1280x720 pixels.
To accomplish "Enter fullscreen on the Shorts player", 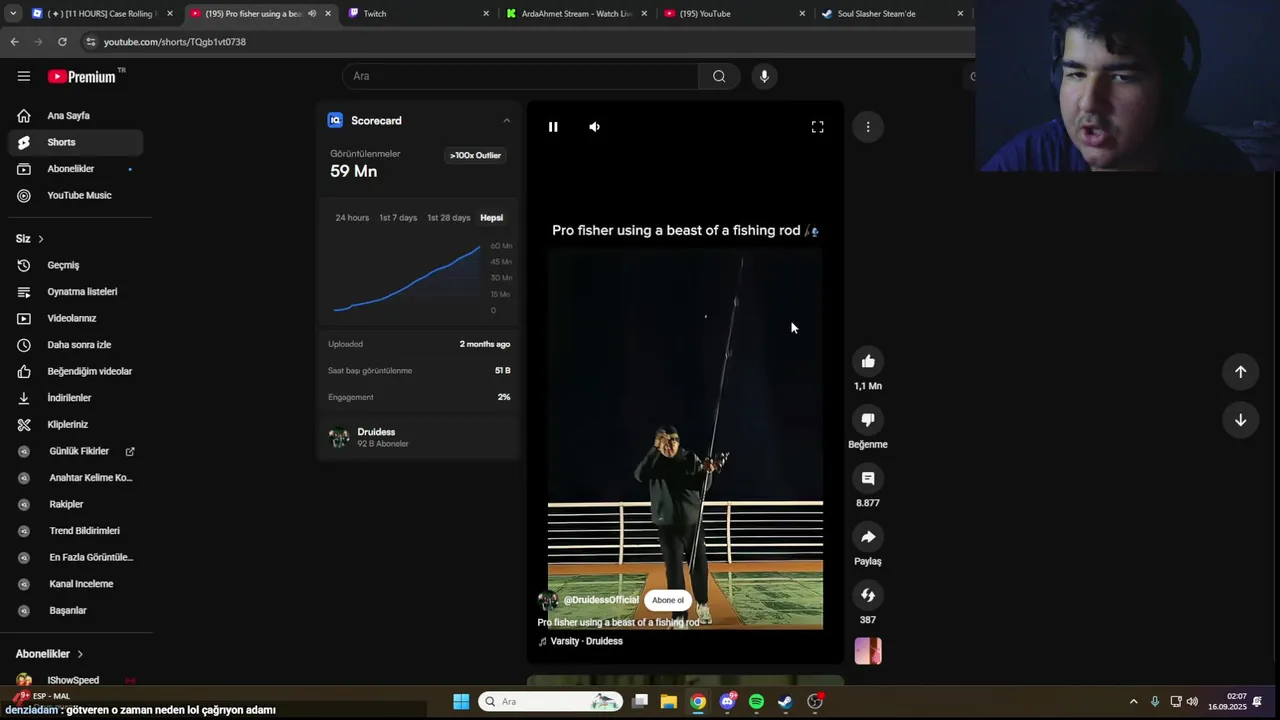I will tap(817, 127).
